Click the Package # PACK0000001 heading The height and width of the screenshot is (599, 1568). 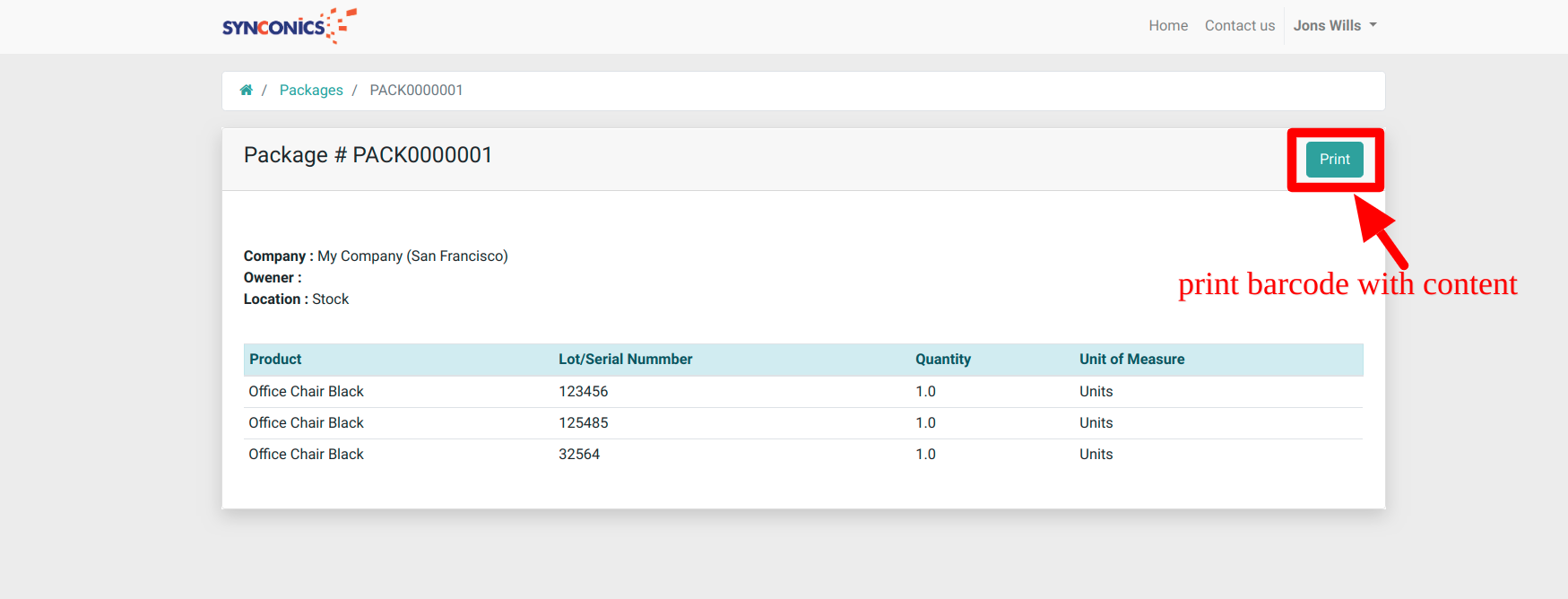368,155
